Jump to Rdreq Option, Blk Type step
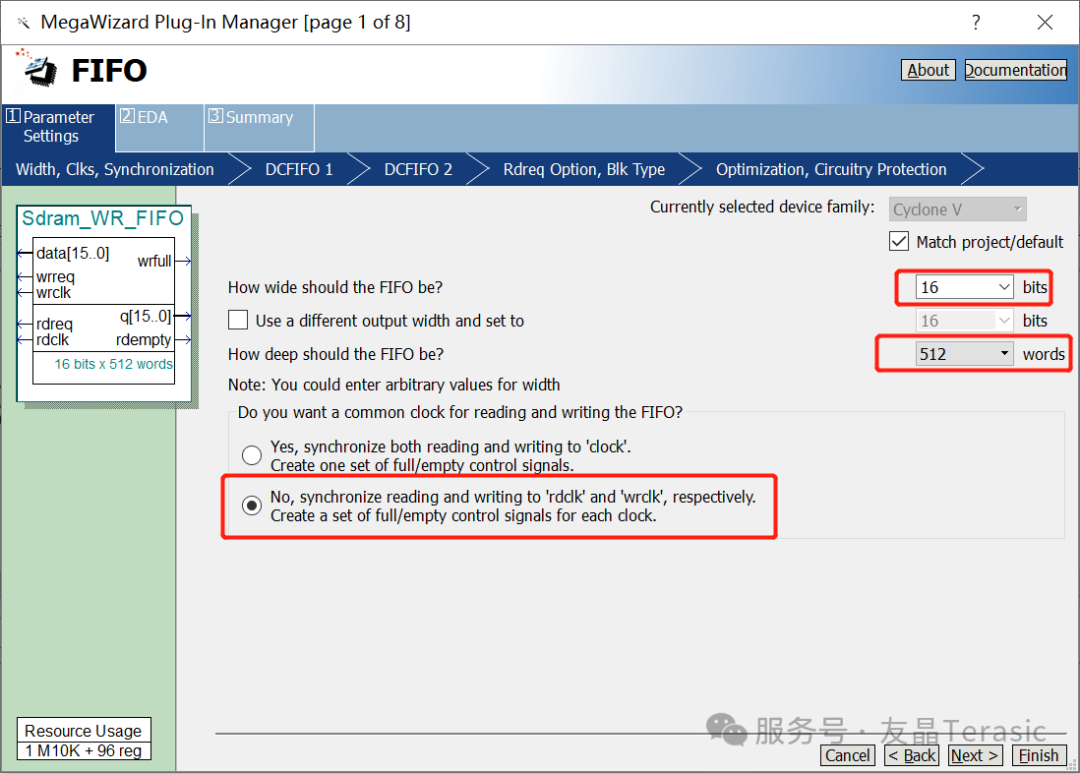This screenshot has width=1080, height=774. tap(584, 170)
